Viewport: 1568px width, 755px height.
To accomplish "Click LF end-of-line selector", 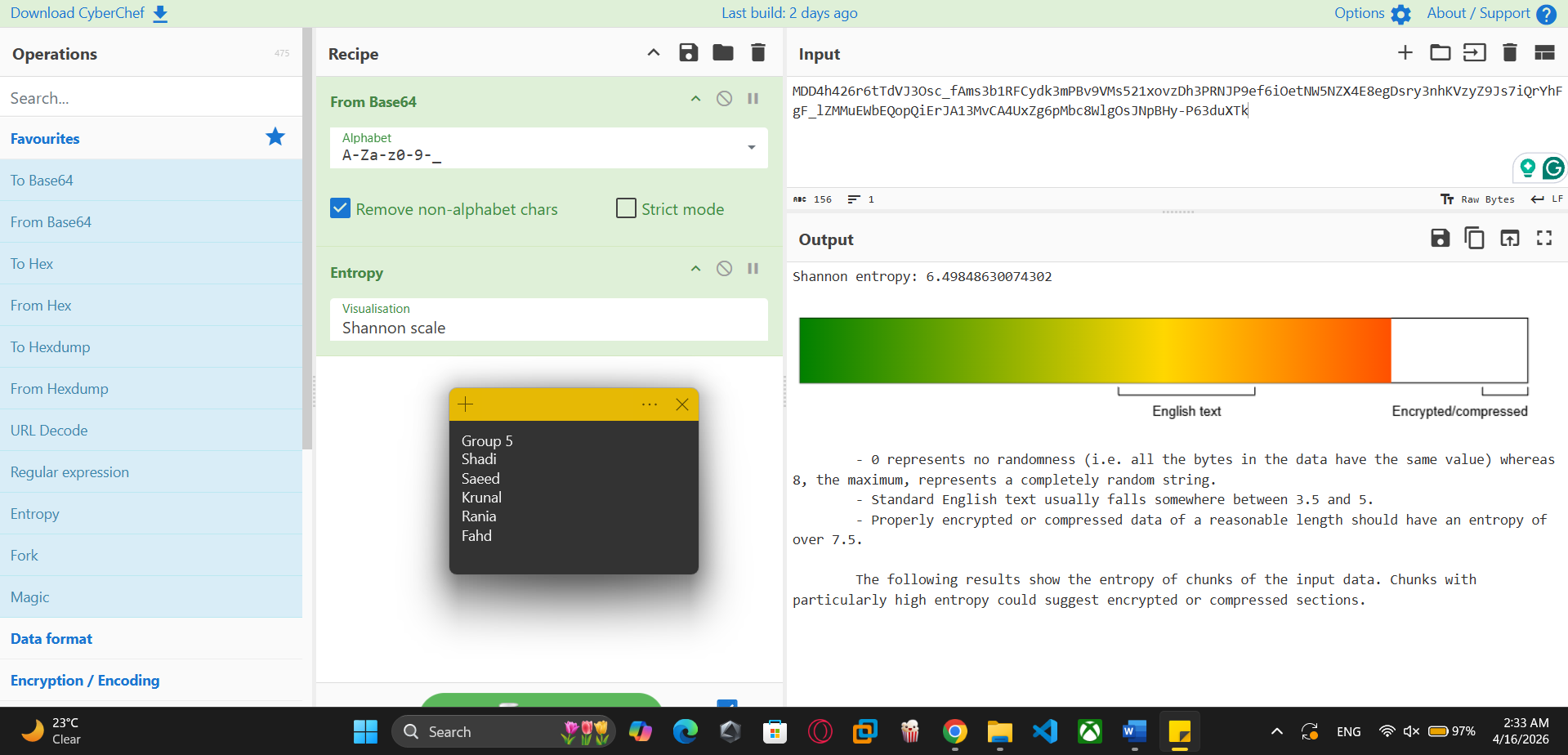I will [x=1547, y=199].
